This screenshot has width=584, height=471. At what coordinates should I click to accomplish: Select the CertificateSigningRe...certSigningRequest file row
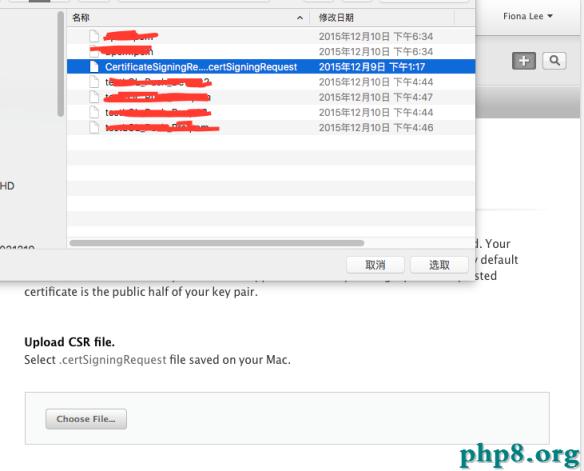tap(271, 67)
